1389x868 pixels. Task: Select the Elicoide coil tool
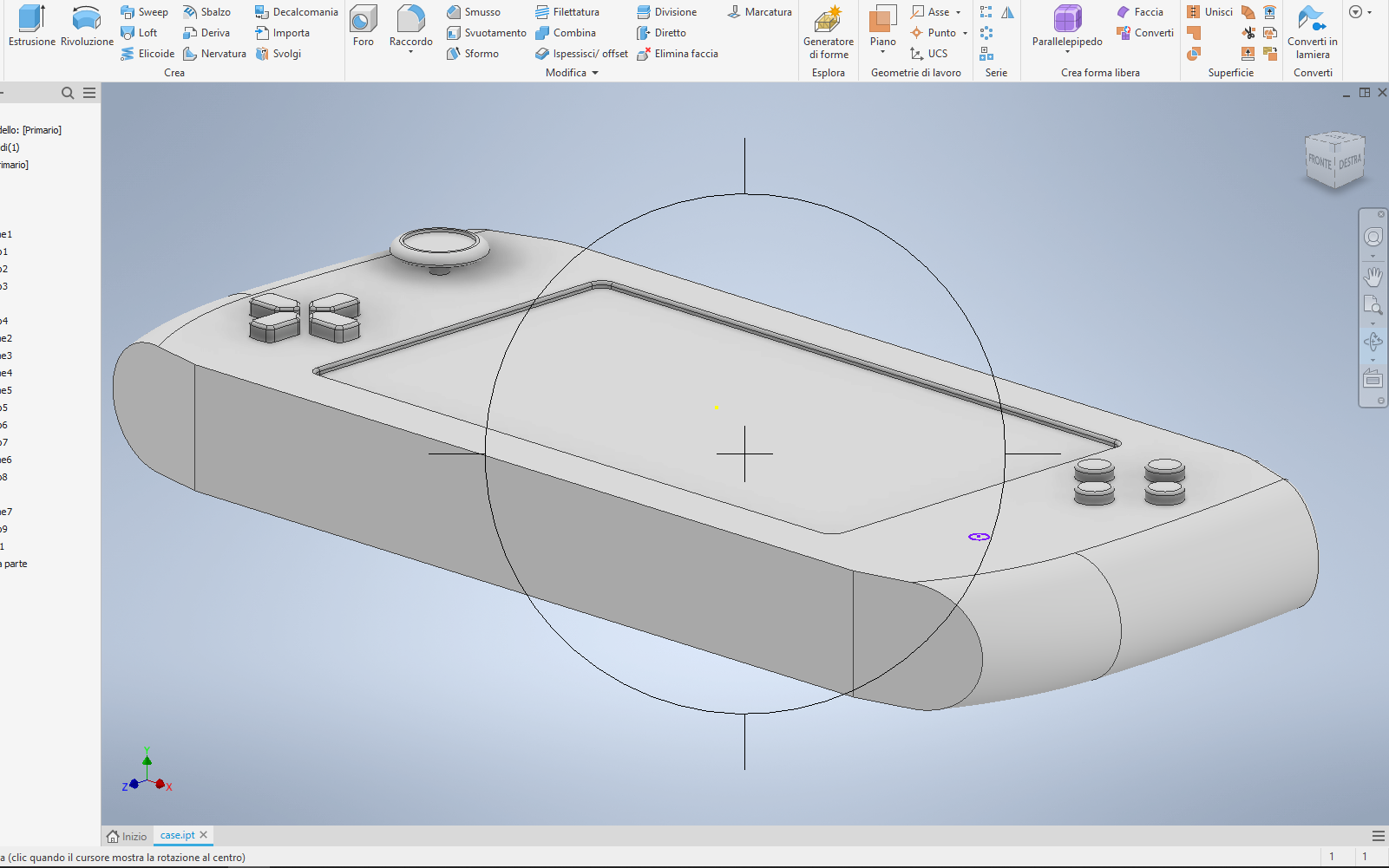click(147, 54)
